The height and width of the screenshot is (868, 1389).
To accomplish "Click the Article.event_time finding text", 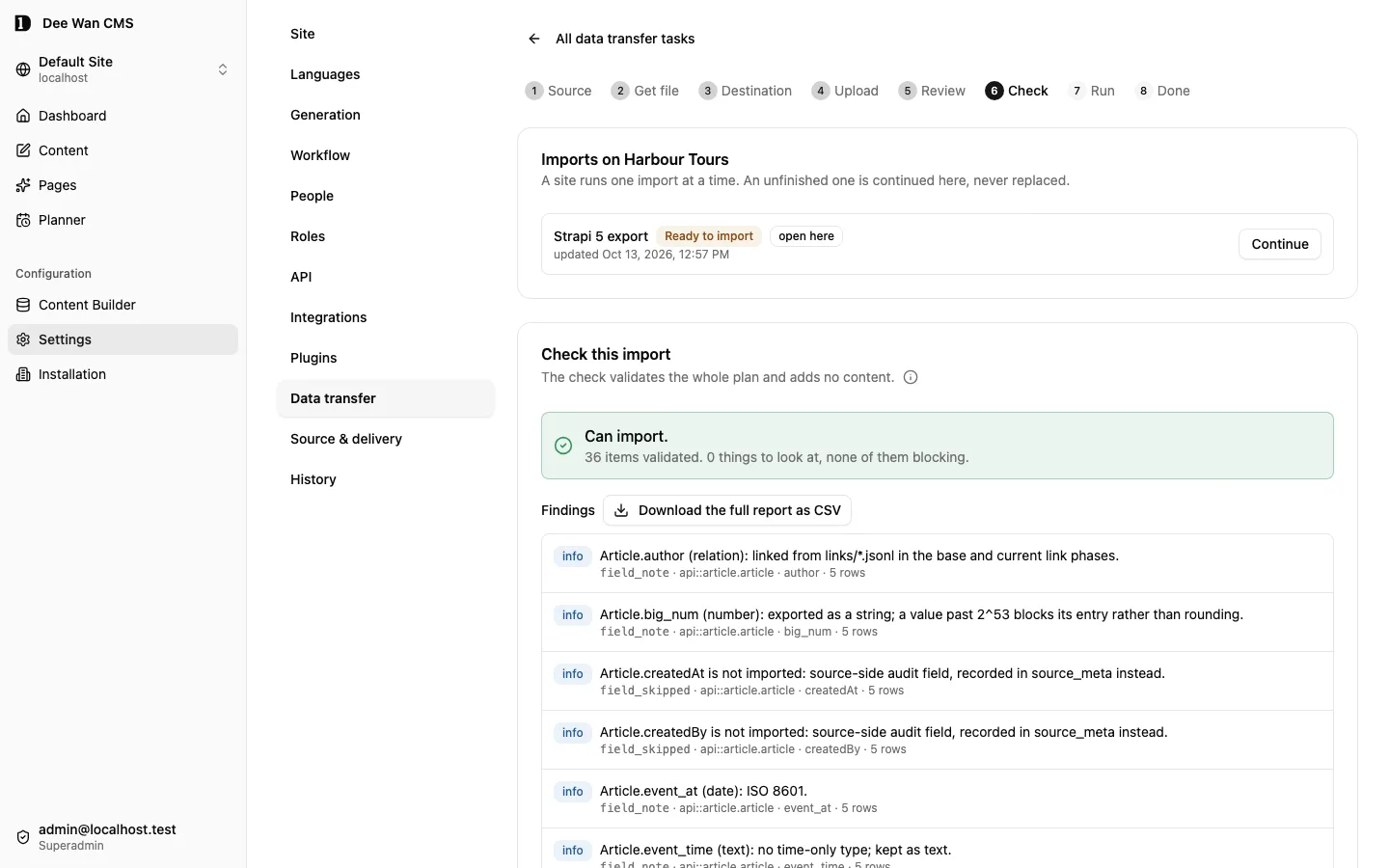I will click(x=776, y=850).
